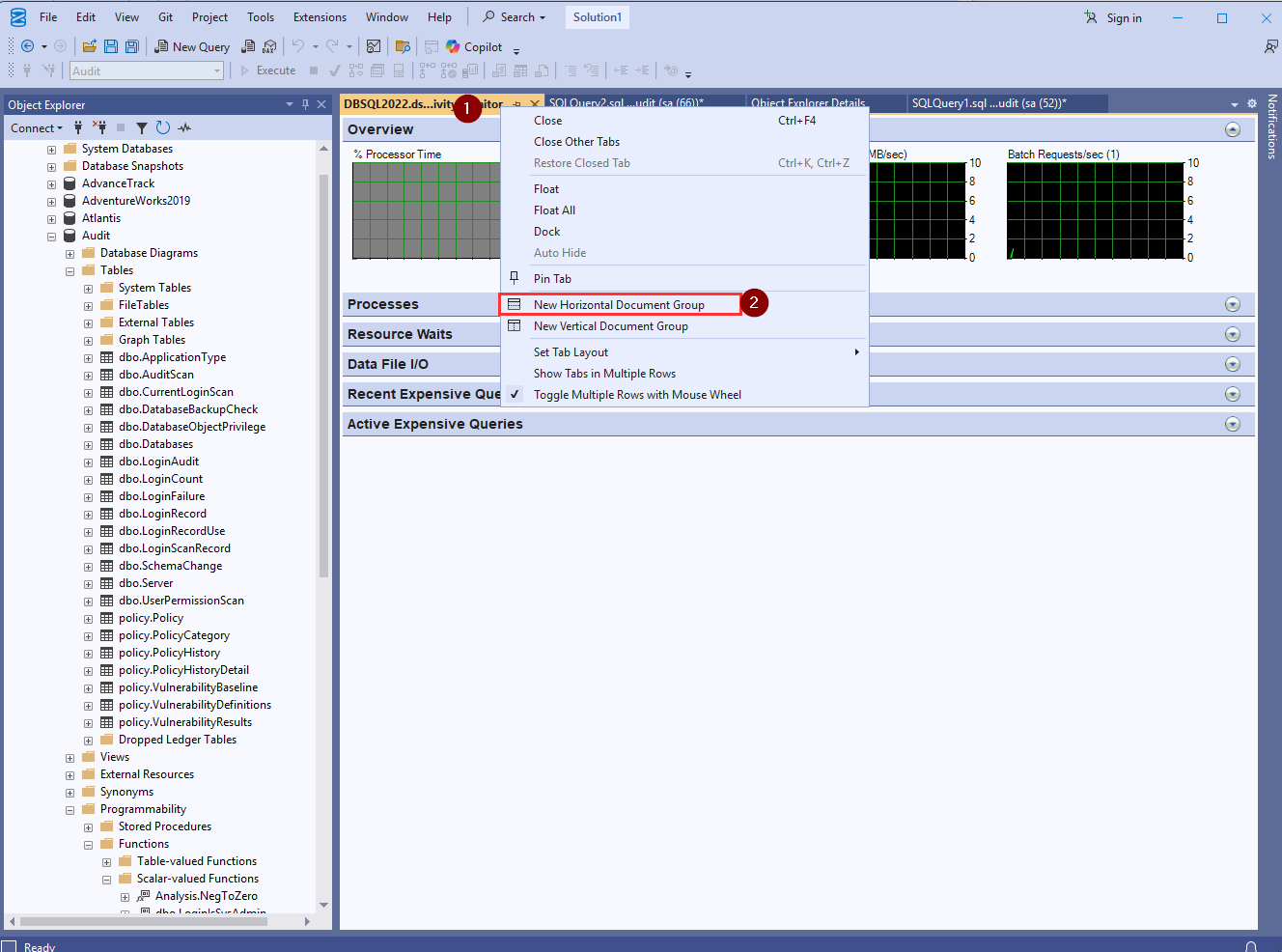Choose New Horizontal Document Group
Screen dimensions: 1282x952
[619, 303]
